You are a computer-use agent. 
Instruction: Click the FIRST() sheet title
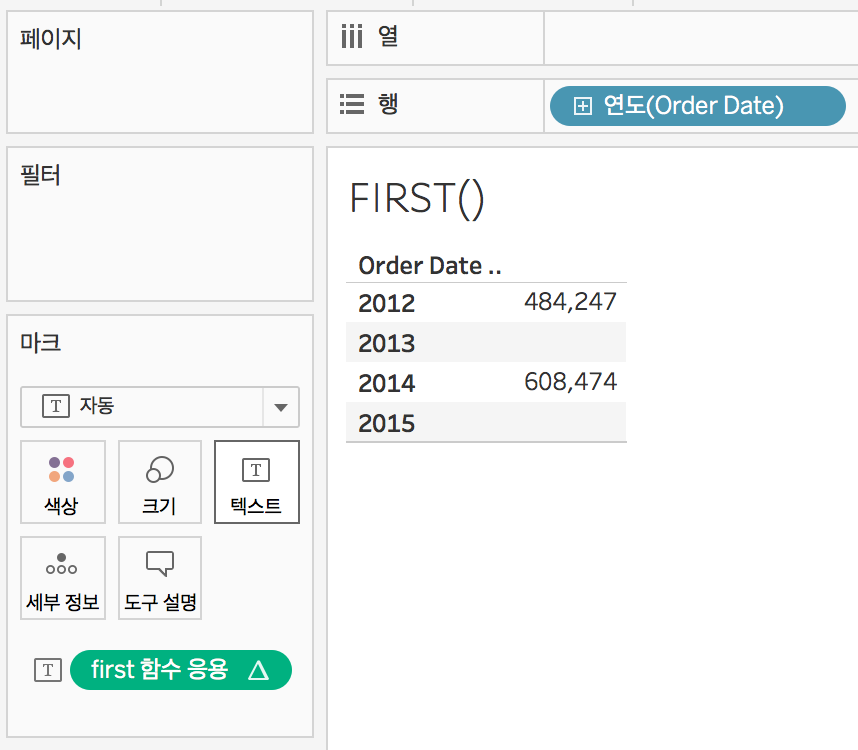coord(417,199)
